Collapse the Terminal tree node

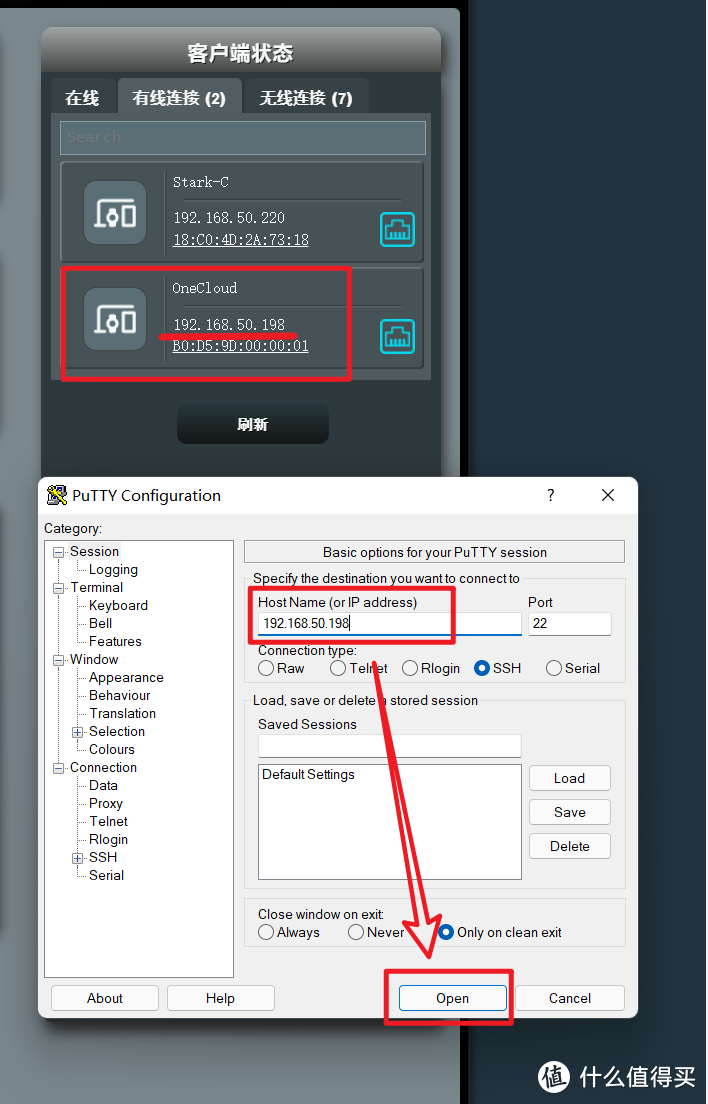[x=59, y=589]
